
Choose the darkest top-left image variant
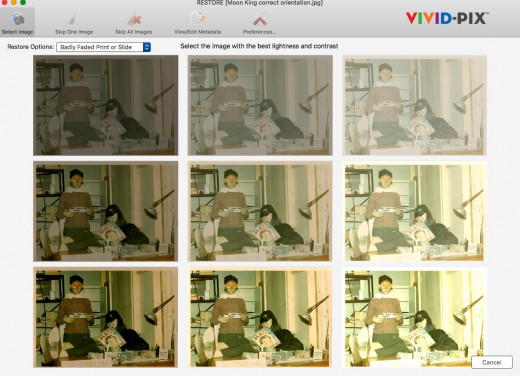(105, 105)
